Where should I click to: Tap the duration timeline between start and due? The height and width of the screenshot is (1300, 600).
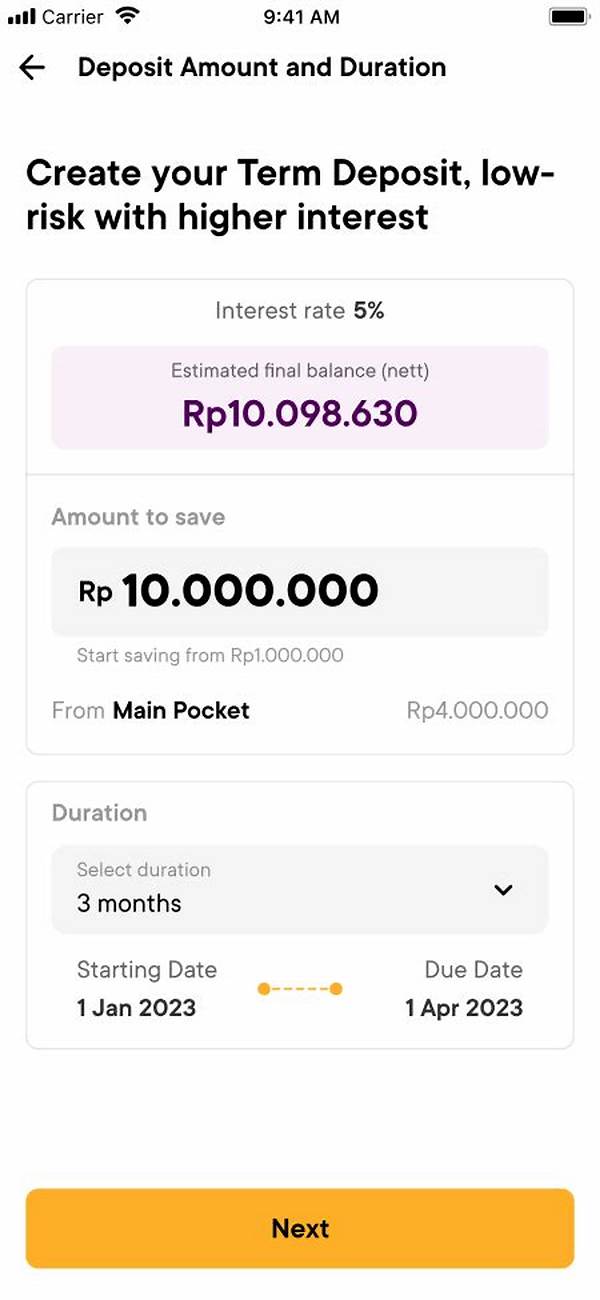(x=300, y=988)
